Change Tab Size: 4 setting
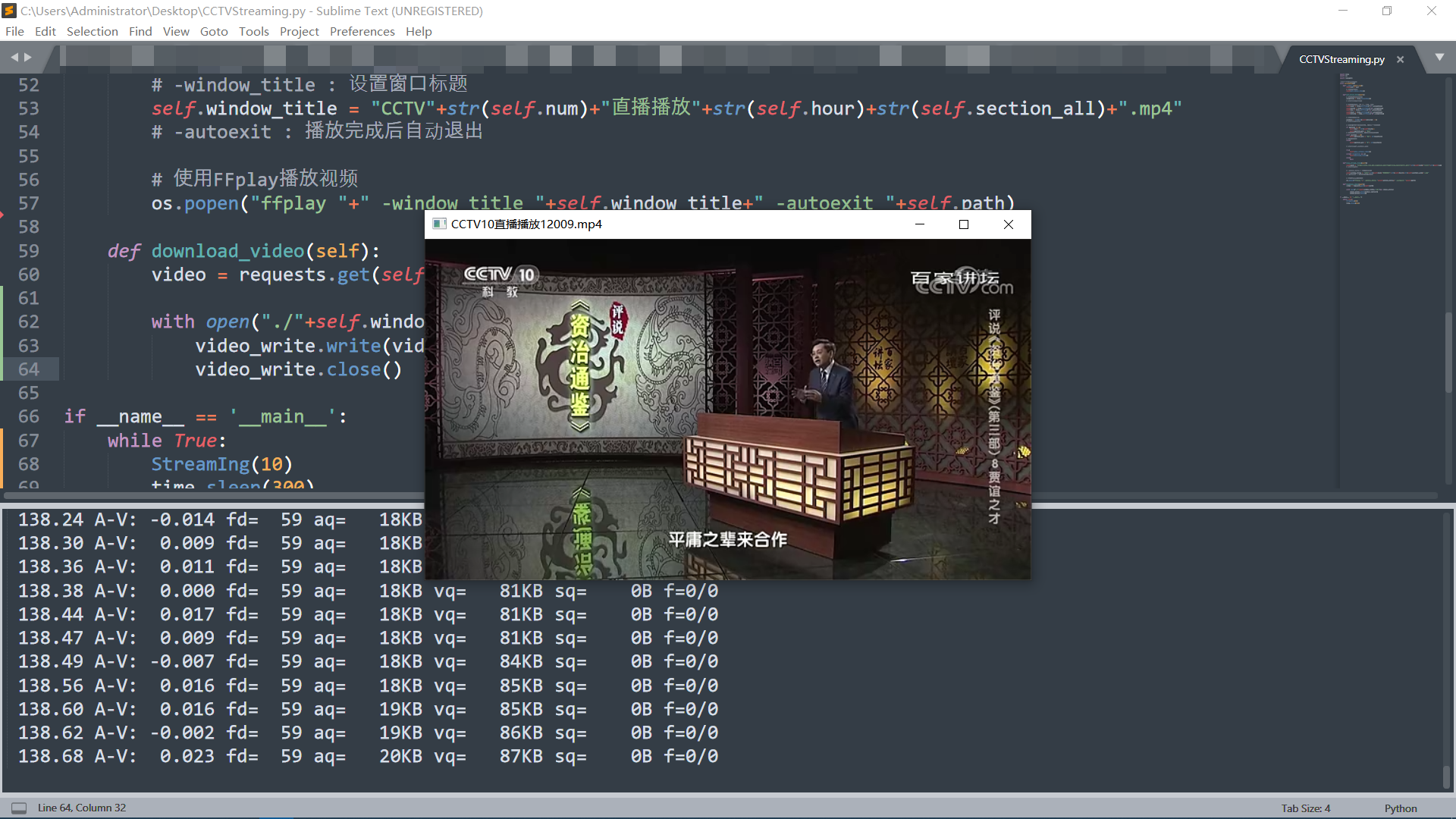 [1305, 808]
